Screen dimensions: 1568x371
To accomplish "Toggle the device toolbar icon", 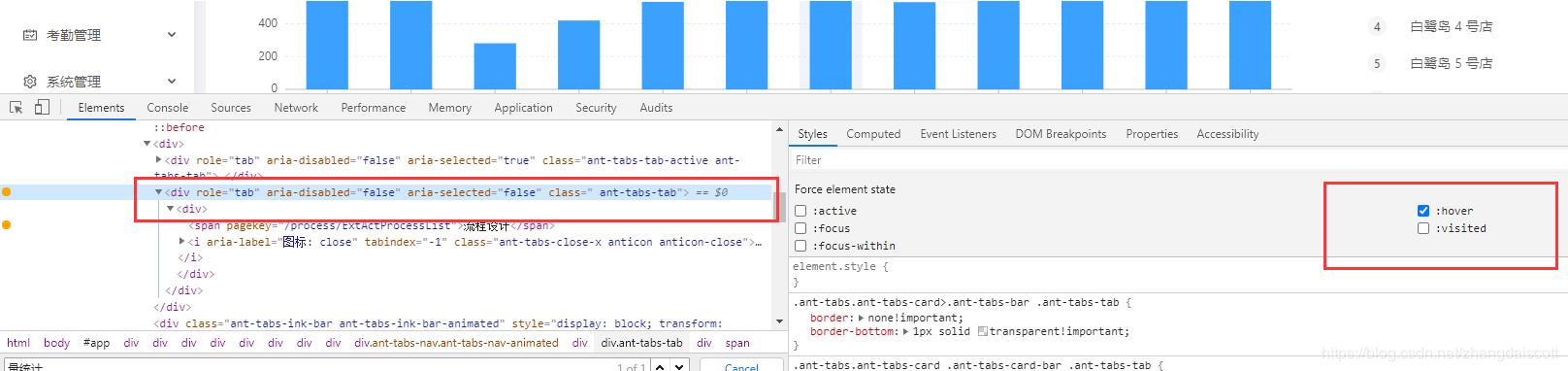I will pos(42,108).
